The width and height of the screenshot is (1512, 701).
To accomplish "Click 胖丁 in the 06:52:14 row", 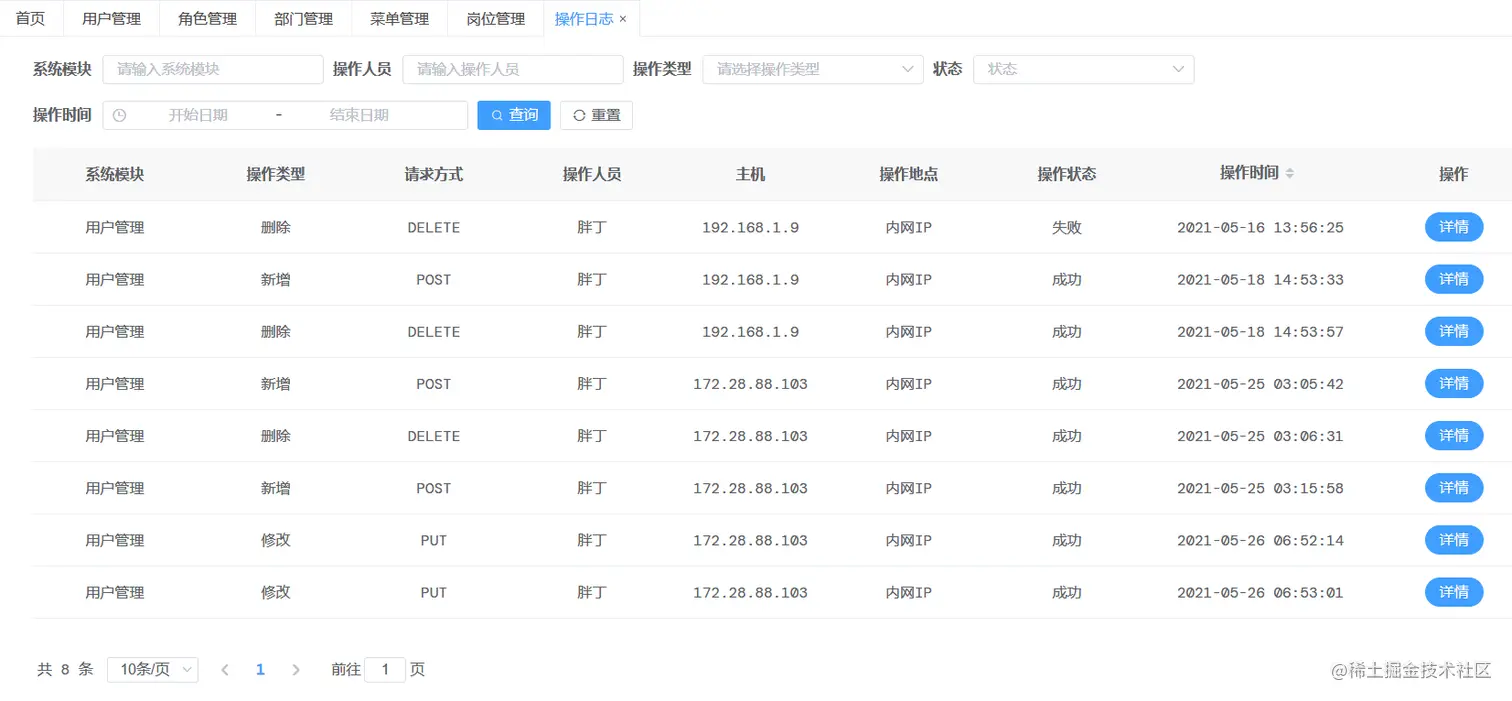I will click(592, 540).
